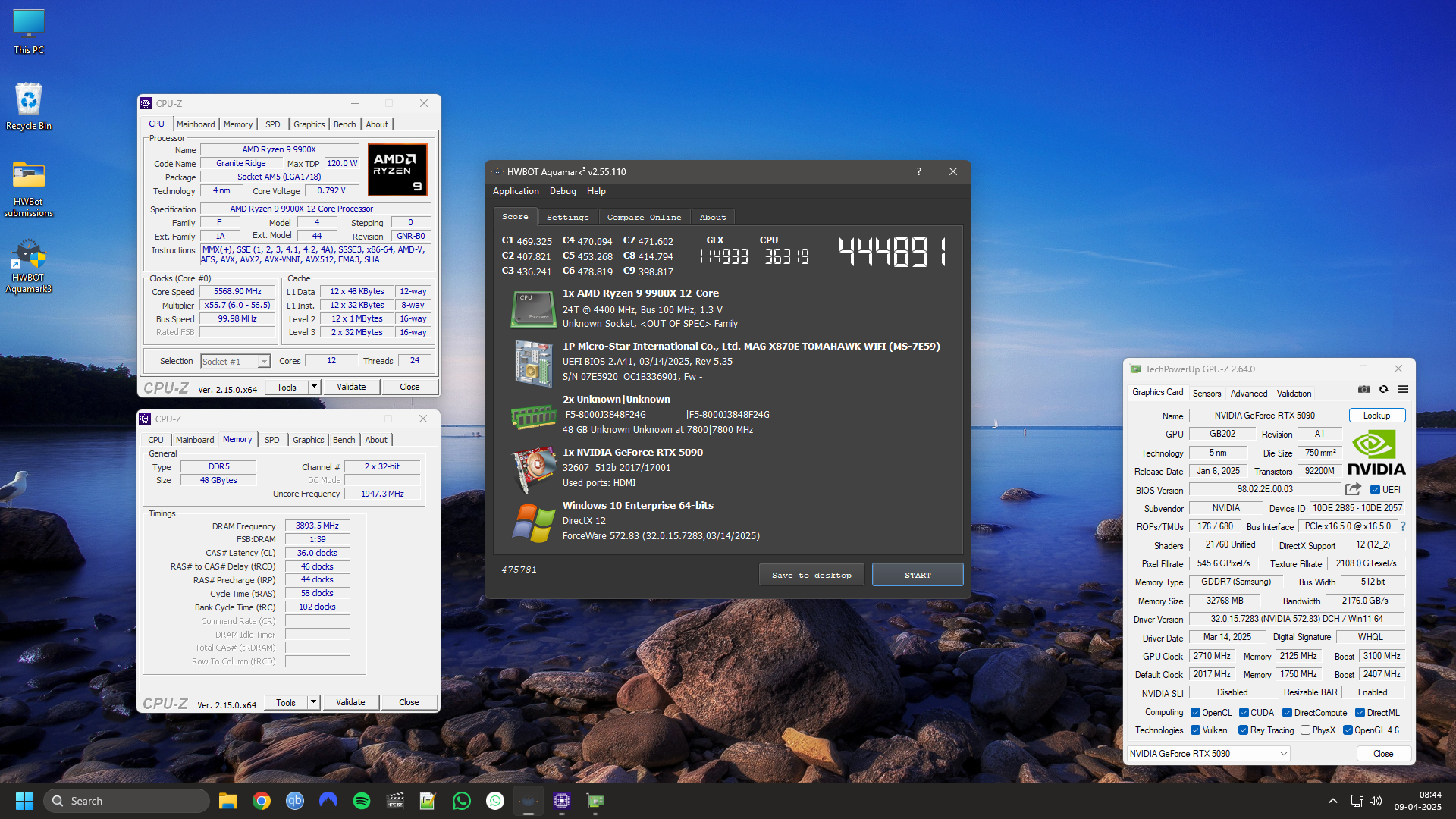Screen dimensions: 1456x819
Task: Open This PC desktop icon
Action: pyautogui.click(x=29, y=32)
